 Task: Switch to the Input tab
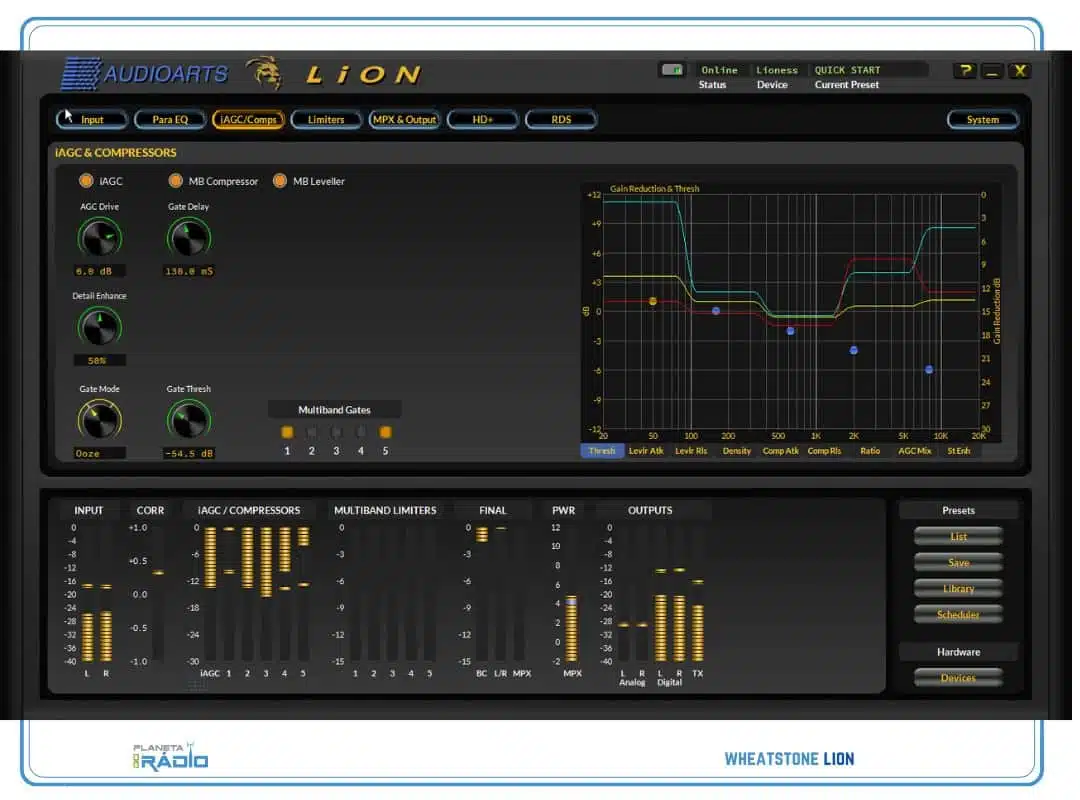(92, 119)
